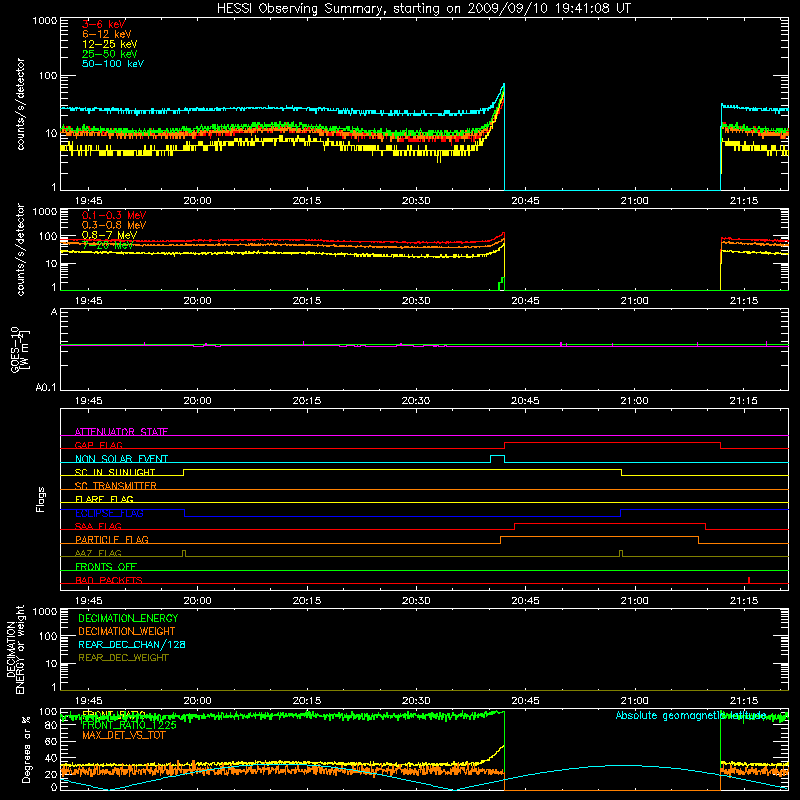Click the A0.1 label on the GOES axis
This screenshot has width=800, height=800.
click(46, 388)
